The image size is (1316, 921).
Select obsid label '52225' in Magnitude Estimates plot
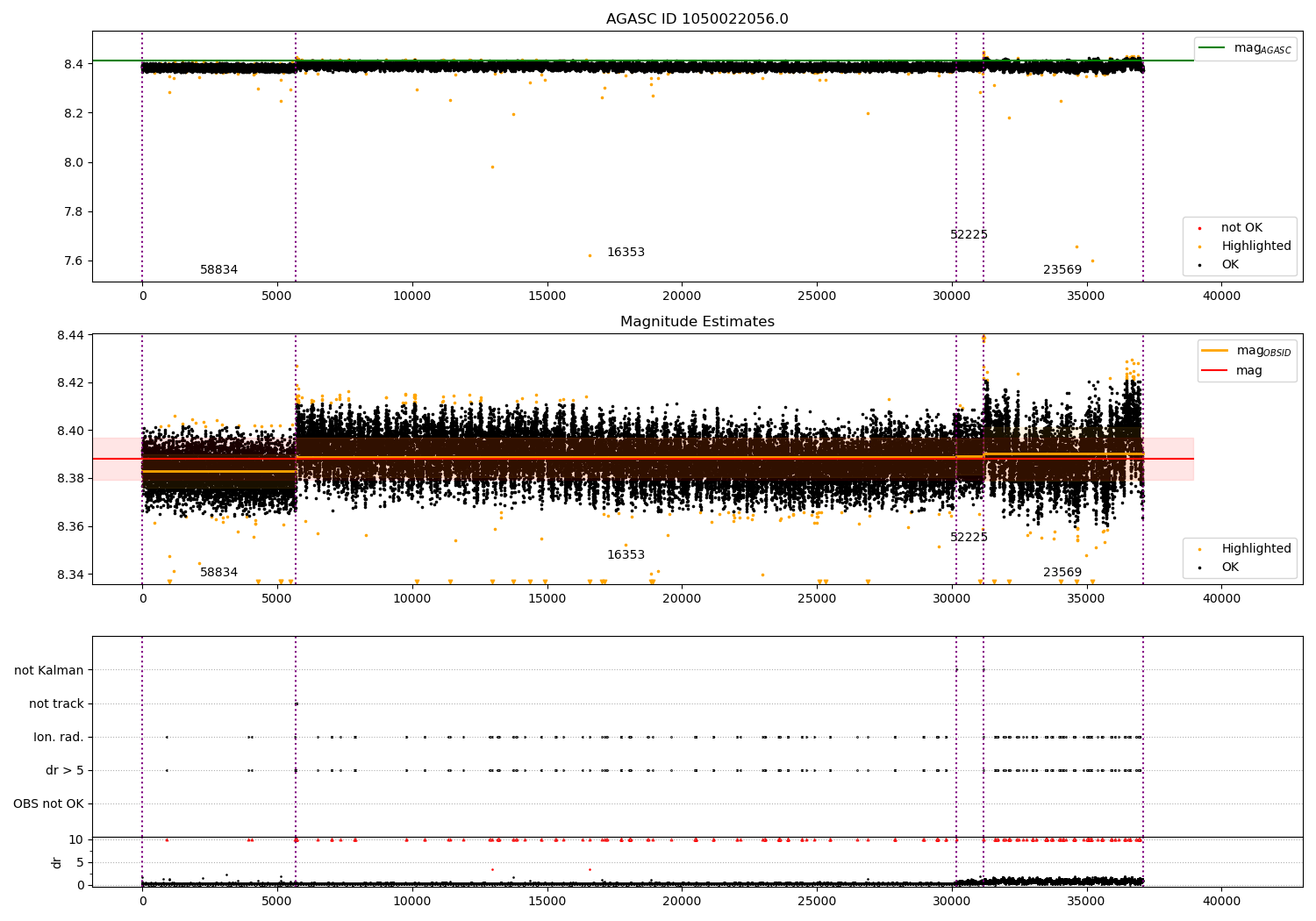pyautogui.click(x=969, y=538)
